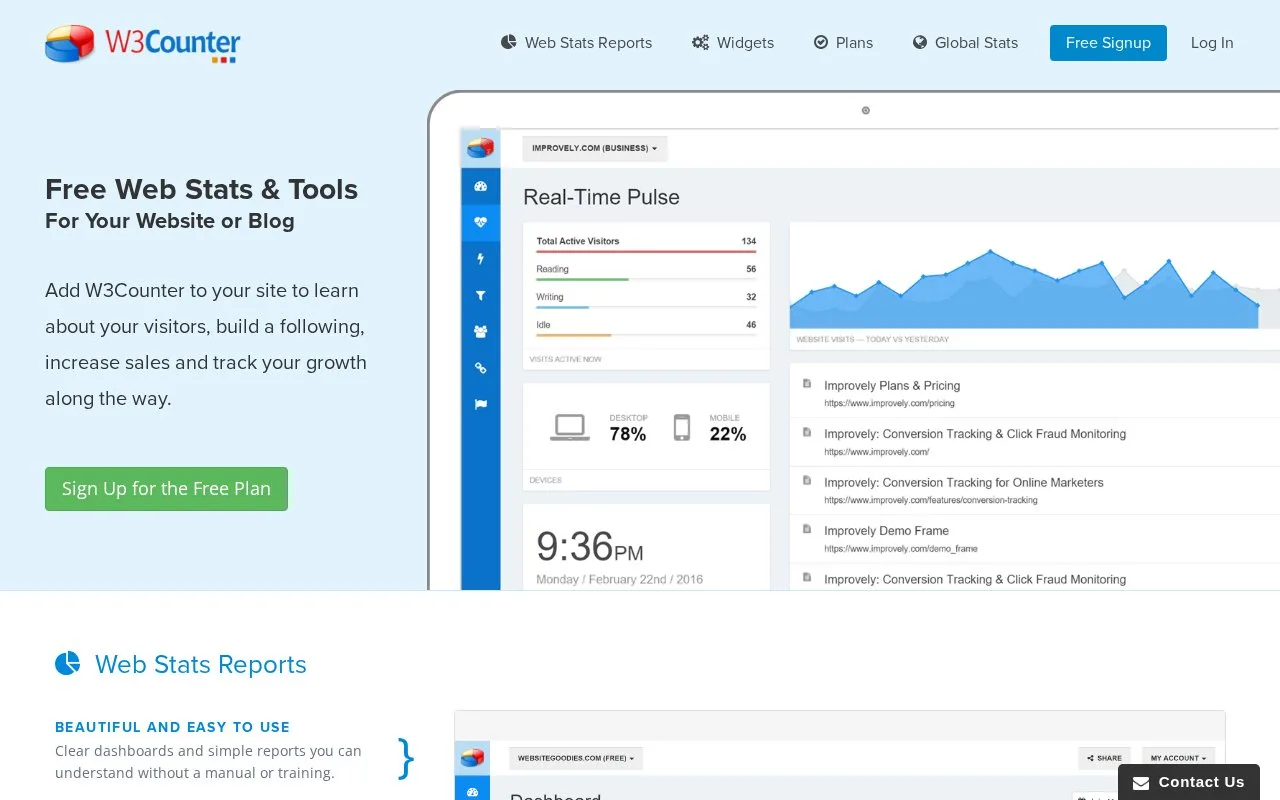Click the W3Counter logo
The height and width of the screenshot is (800, 1280).
click(x=142, y=44)
